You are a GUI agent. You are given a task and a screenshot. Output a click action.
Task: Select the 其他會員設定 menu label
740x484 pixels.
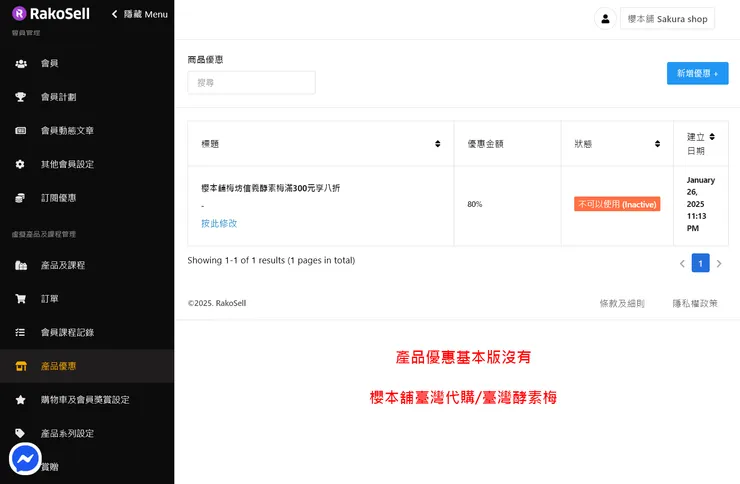67,164
